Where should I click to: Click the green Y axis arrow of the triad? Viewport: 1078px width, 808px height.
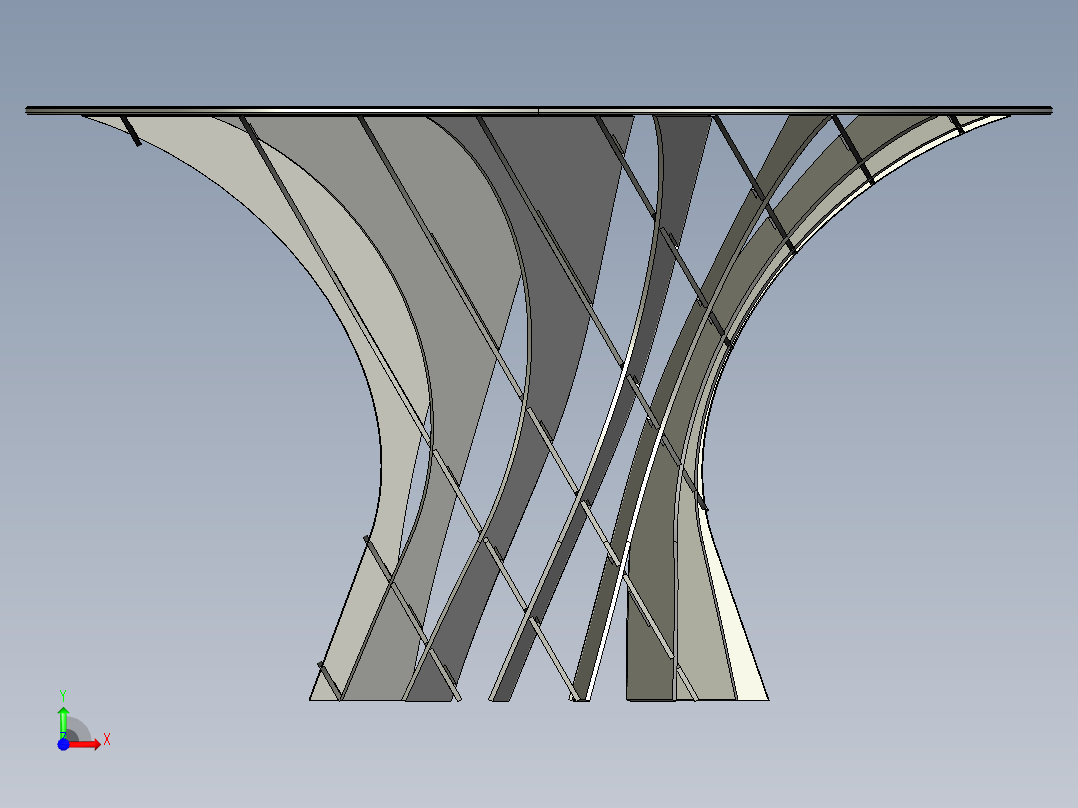tap(63, 721)
